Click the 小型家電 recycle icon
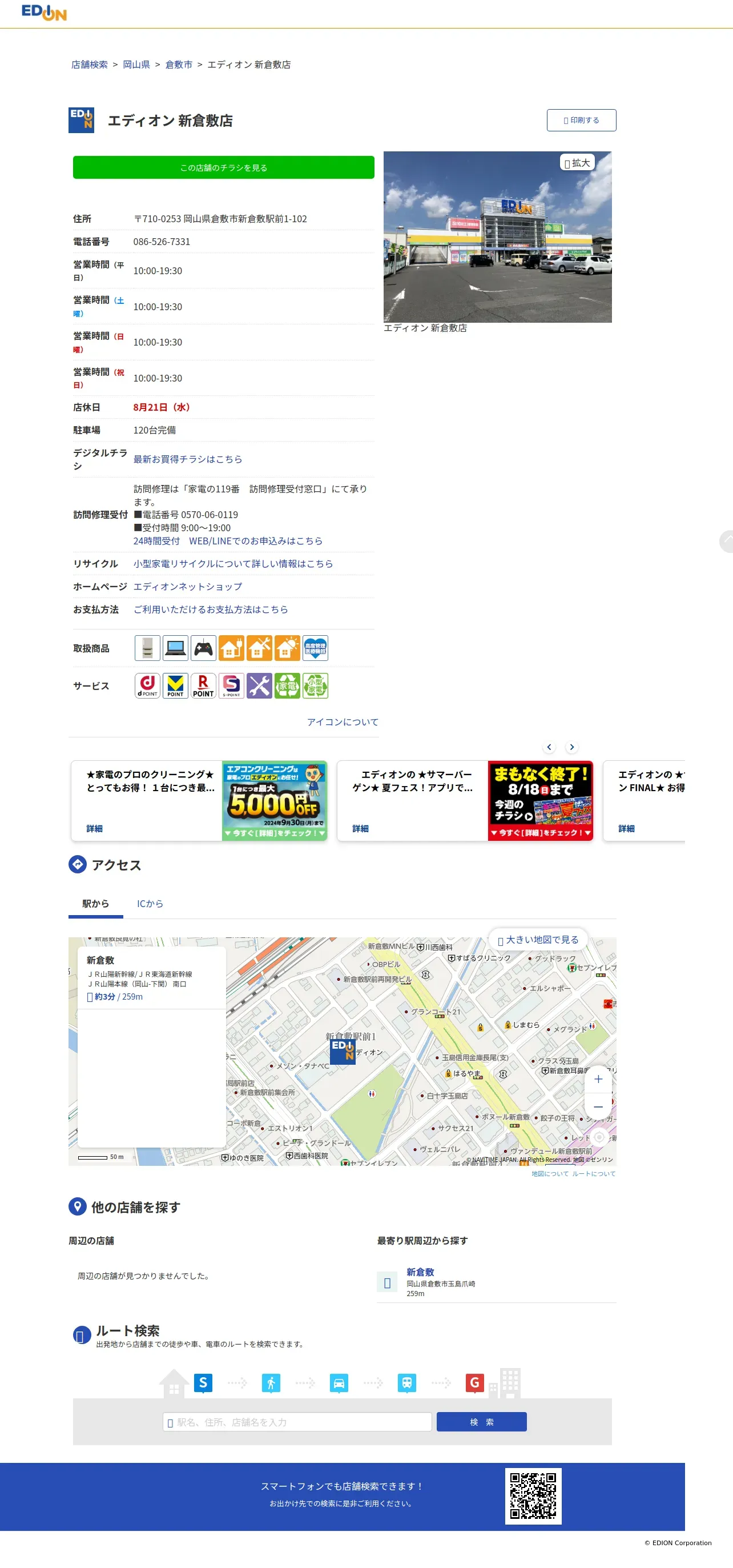This screenshot has height=1568, width=733. (x=315, y=686)
